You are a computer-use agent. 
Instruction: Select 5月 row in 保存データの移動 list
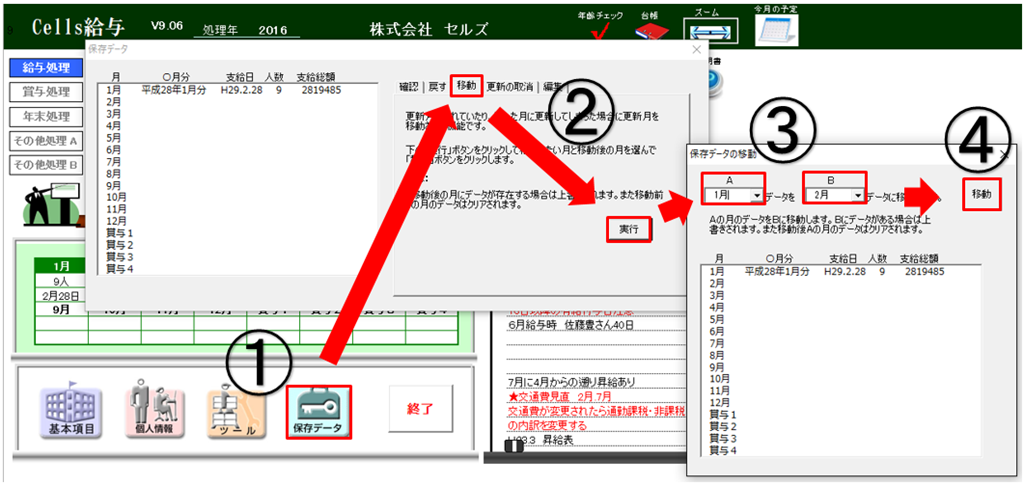tap(840, 319)
